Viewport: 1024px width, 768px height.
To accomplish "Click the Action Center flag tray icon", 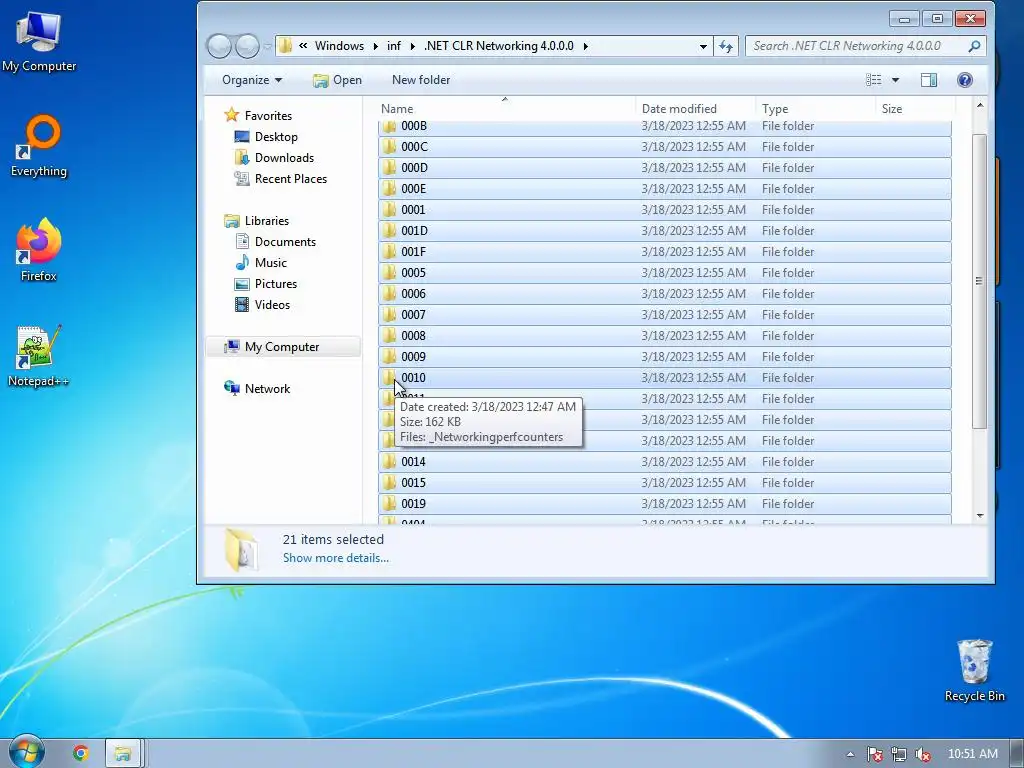I will point(874,754).
